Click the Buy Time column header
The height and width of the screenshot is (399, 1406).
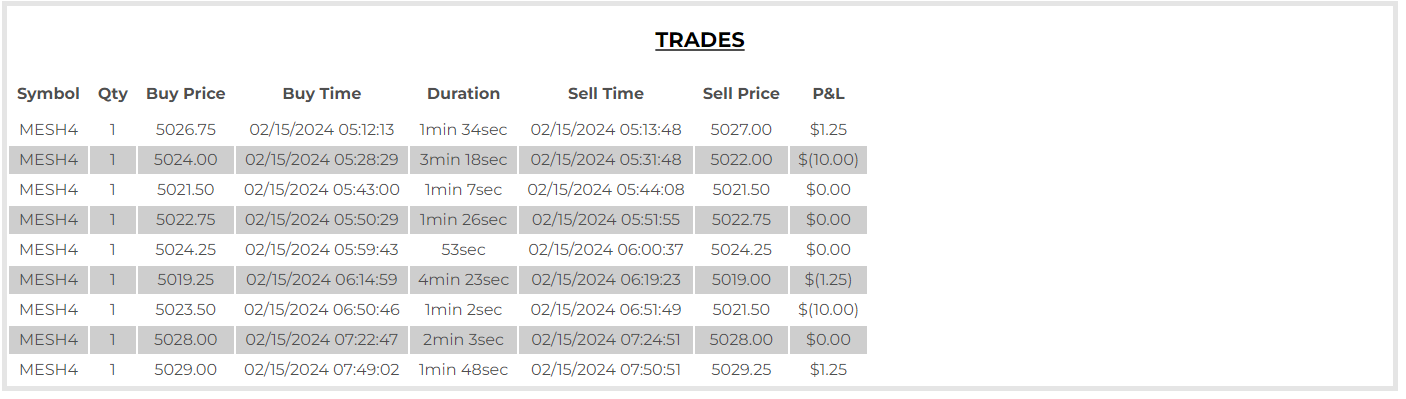pyautogui.click(x=322, y=94)
